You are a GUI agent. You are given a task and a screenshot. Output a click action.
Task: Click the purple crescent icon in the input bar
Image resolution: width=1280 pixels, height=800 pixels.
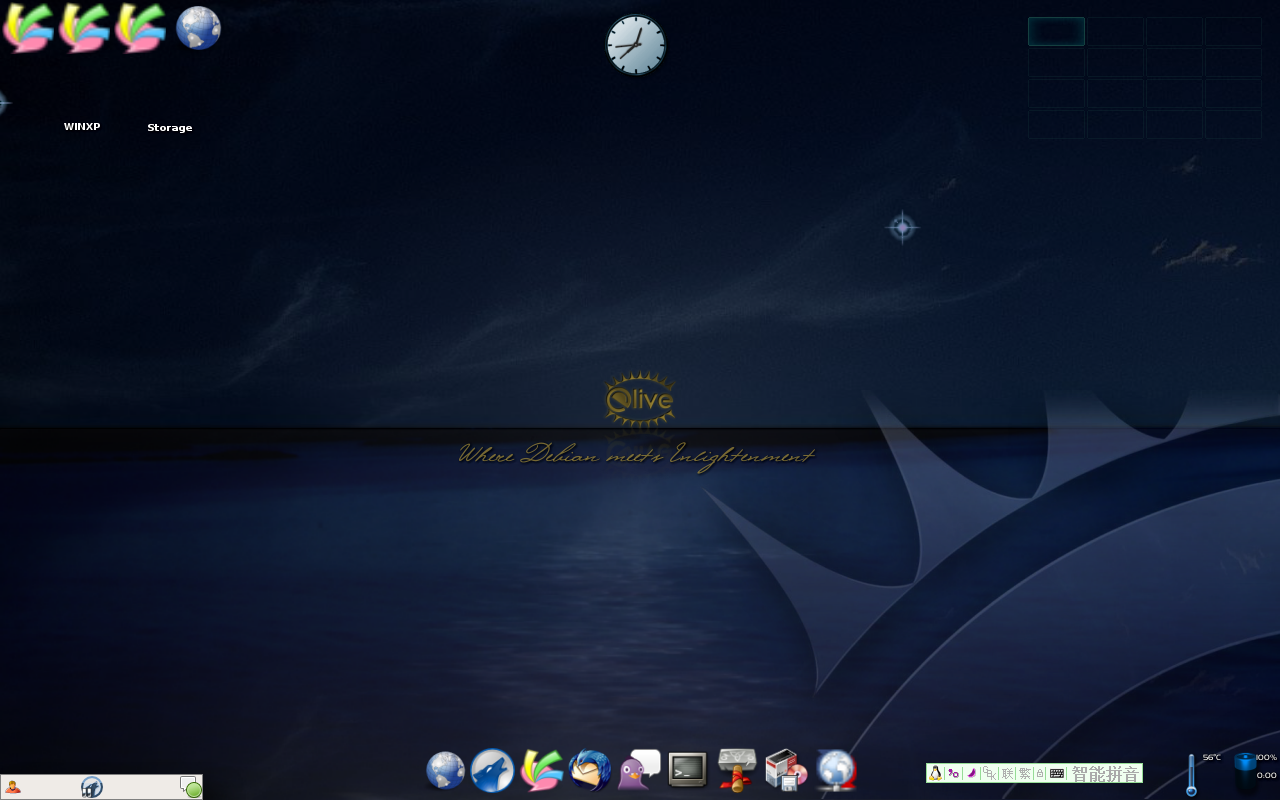[x=970, y=773]
